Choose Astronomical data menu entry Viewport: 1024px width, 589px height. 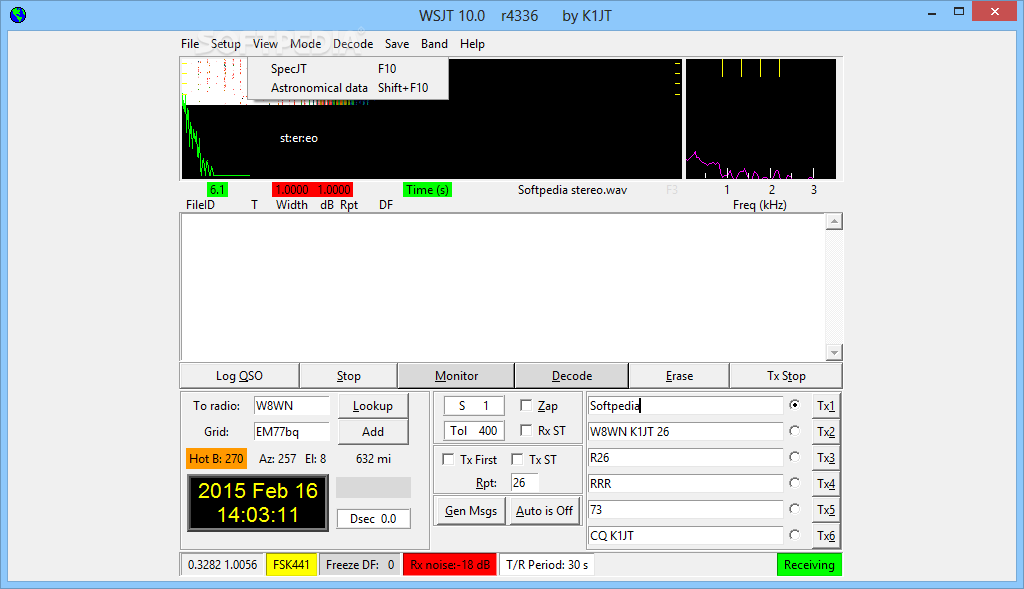tap(348, 88)
